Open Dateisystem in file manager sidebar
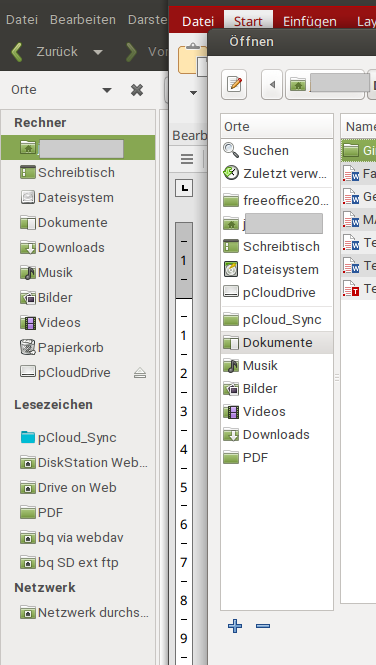 (78, 198)
